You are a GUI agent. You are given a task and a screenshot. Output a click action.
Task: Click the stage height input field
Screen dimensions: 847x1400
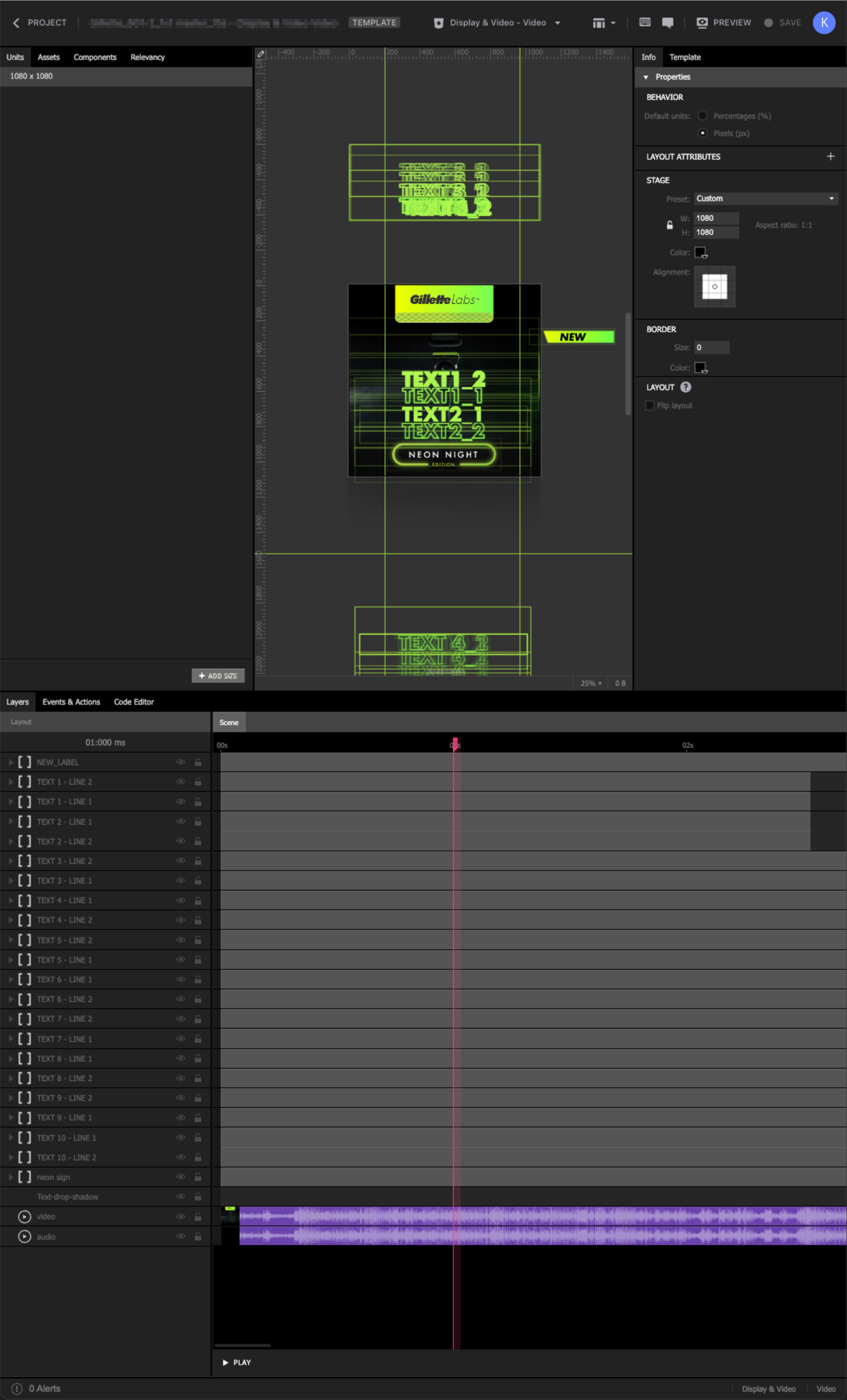[x=716, y=233]
